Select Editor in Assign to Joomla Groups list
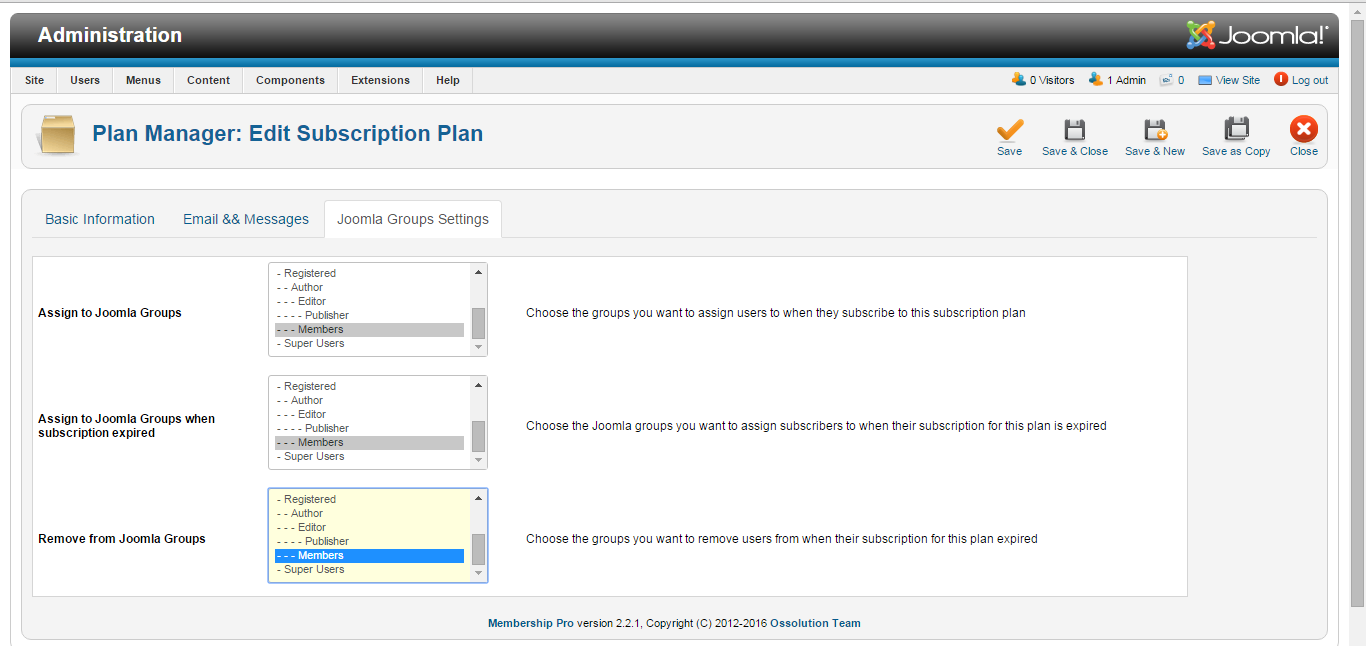1366x646 pixels. (x=370, y=301)
